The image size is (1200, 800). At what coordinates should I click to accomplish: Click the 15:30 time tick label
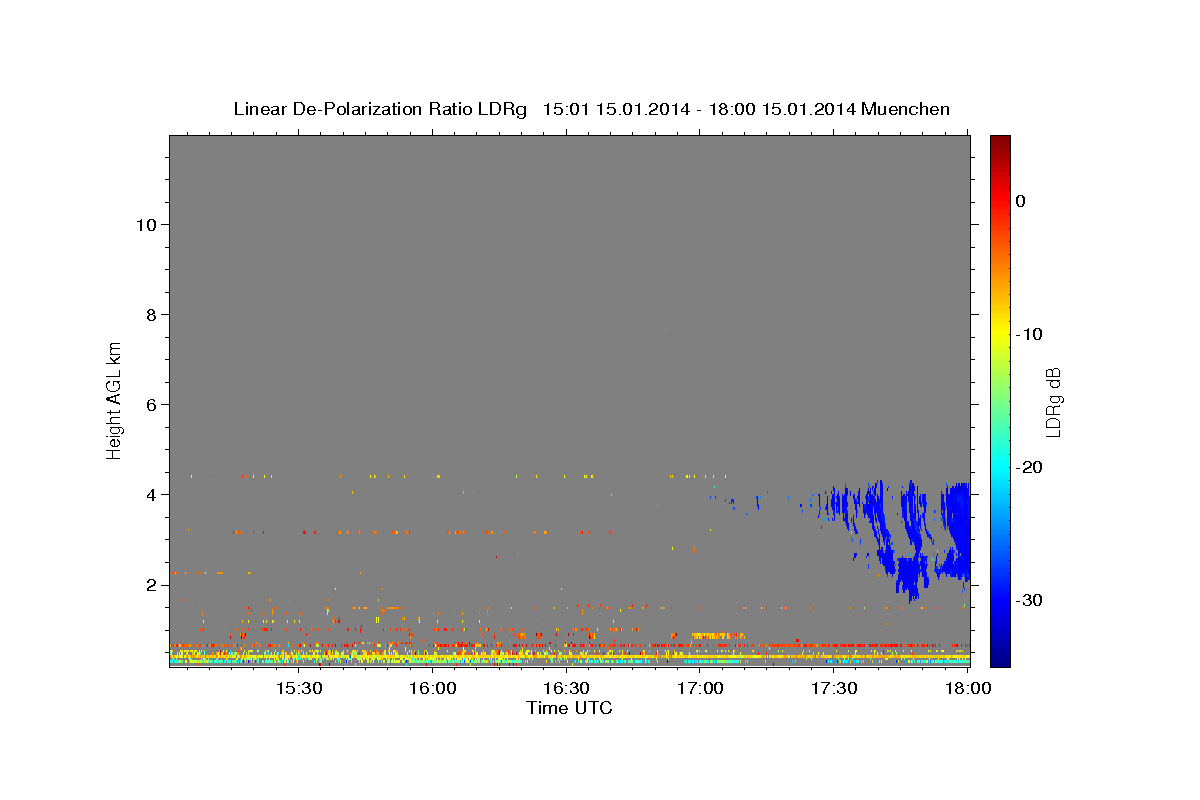[298, 688]
